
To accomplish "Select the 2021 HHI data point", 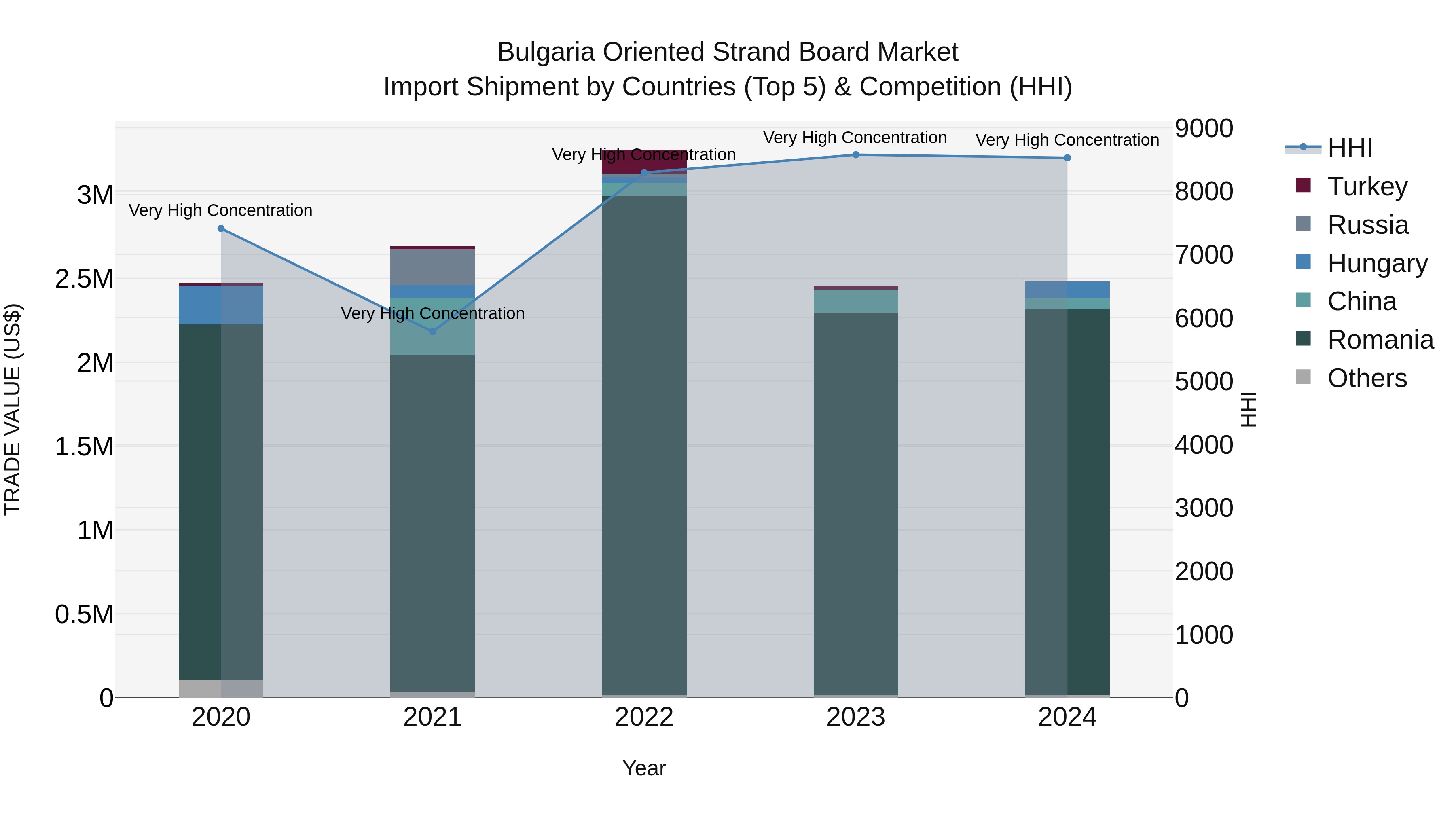I will click(433, 332).
